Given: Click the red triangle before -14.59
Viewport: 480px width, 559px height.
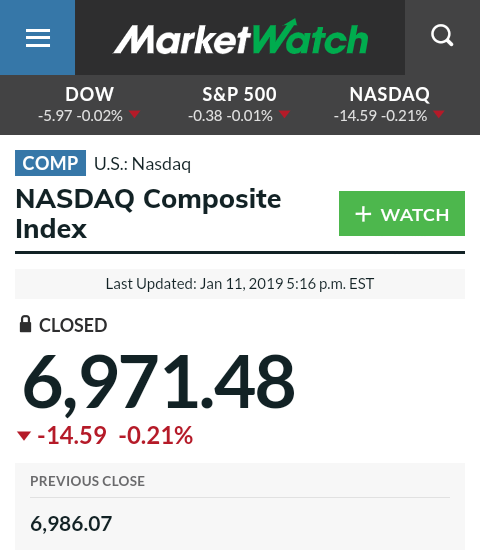Looking at the screenshot, I should [x=24, y=436].
